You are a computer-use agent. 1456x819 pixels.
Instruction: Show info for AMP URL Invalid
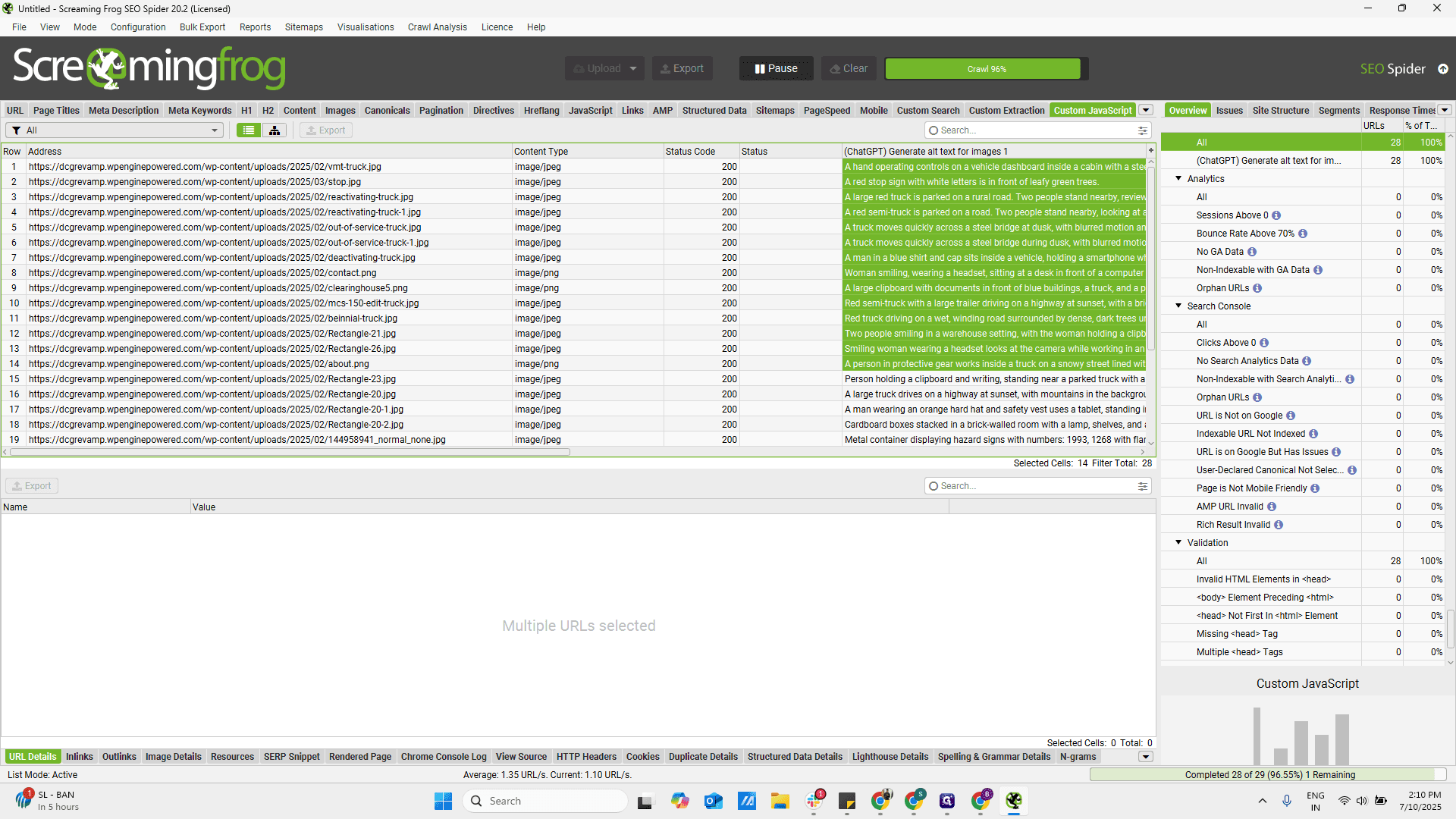point(1272,507)
